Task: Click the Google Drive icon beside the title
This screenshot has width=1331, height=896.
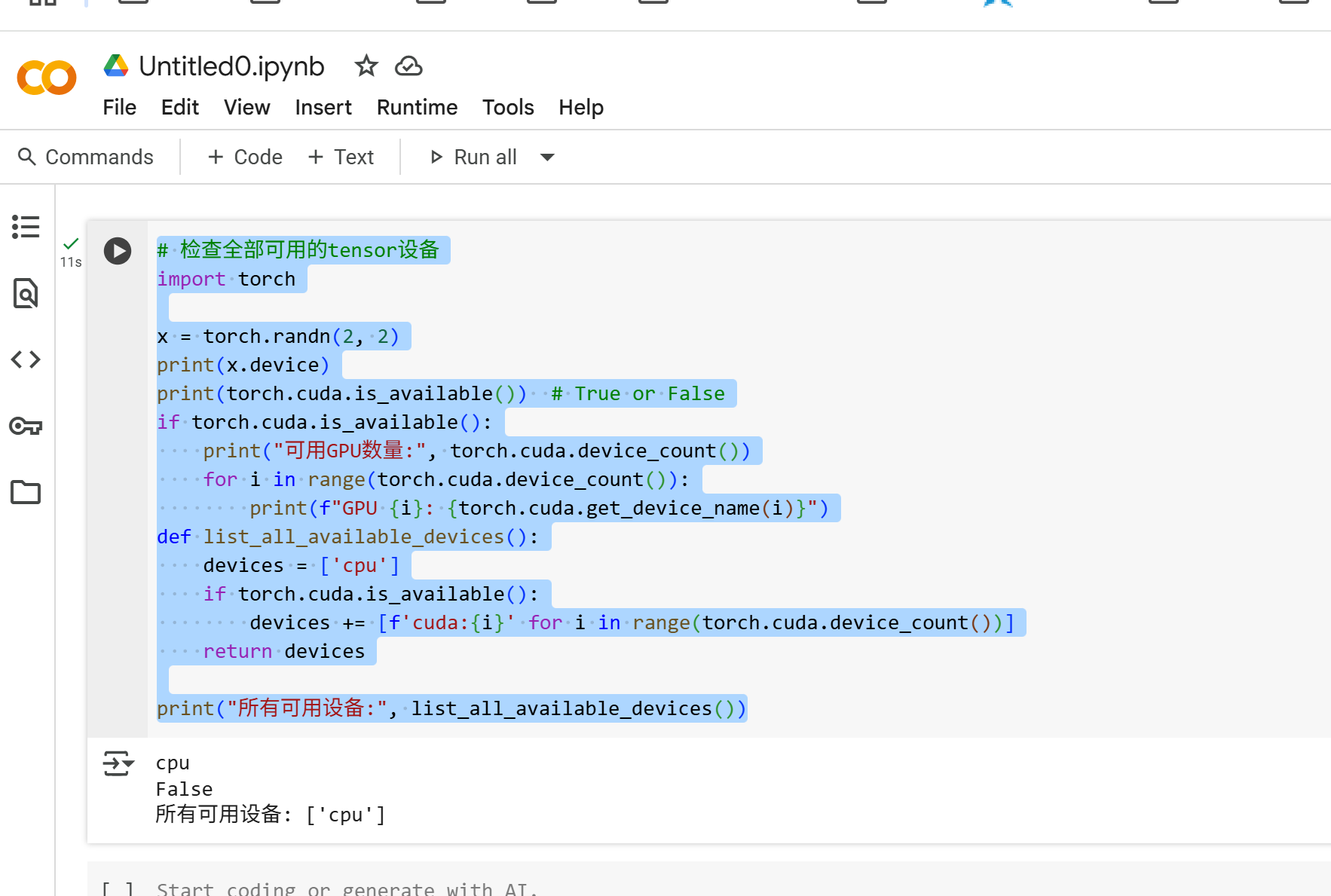Action: tap(116, 66)
